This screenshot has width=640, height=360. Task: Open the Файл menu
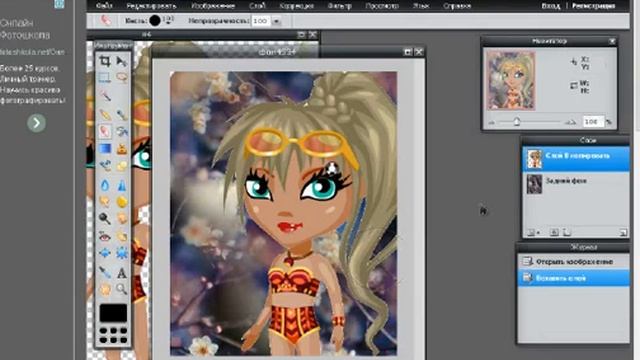[104, 6]
